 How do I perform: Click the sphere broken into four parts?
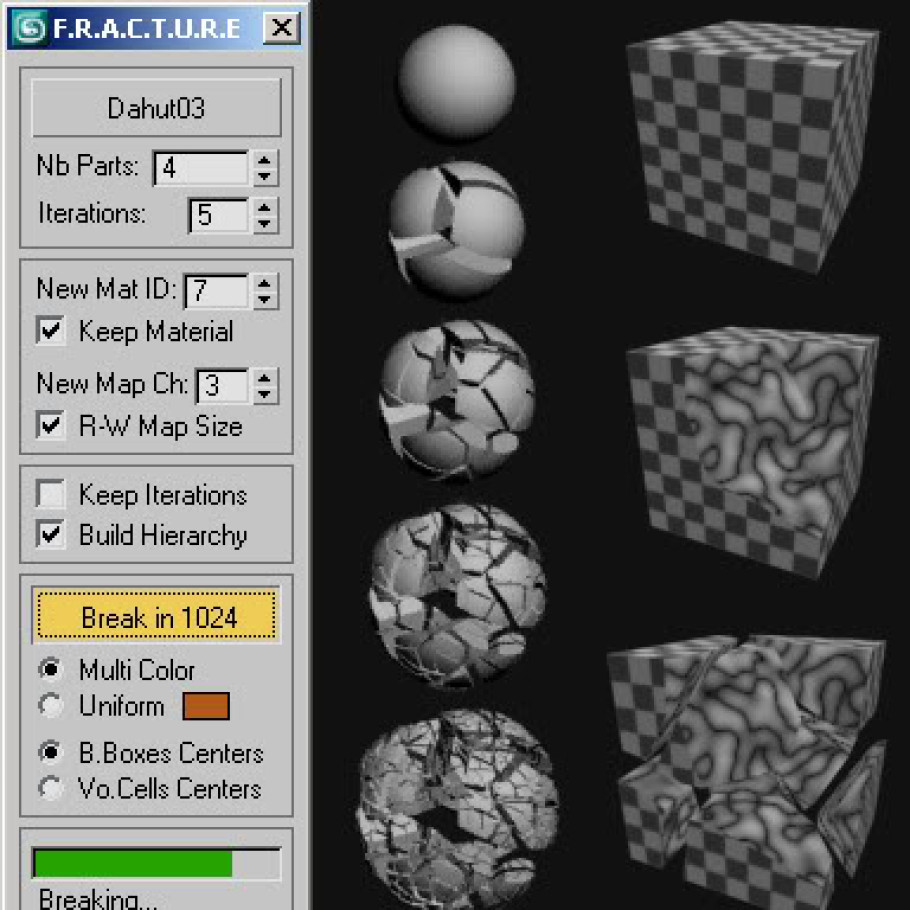(456, 230)
